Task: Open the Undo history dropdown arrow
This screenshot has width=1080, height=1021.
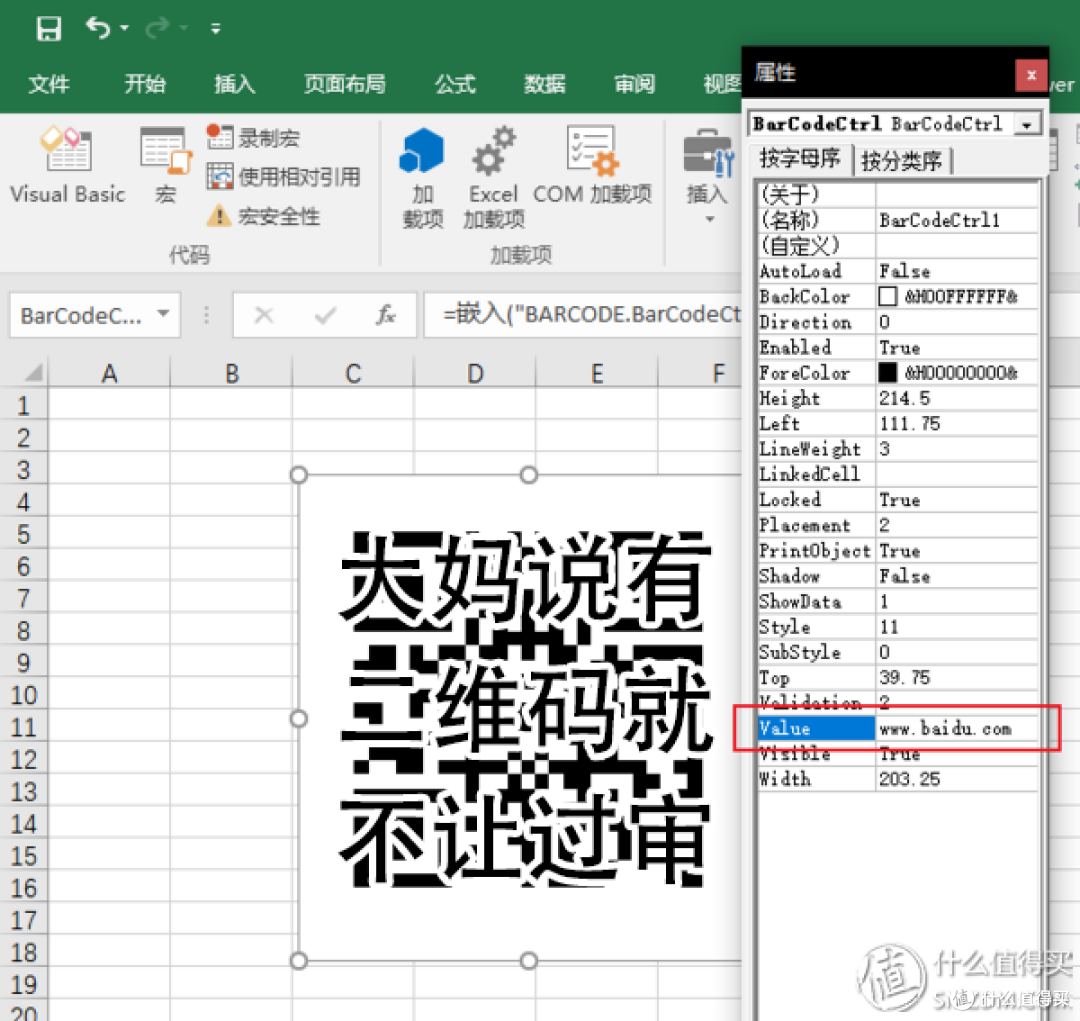Action: [x=124, y=28]
